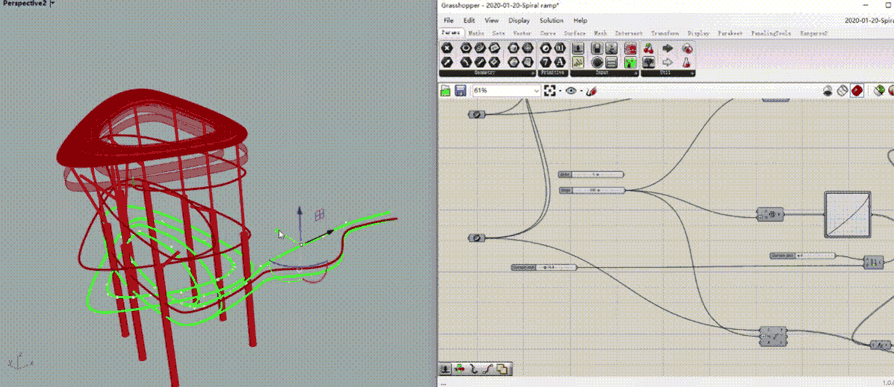Pick the Text parameter 'A' hexagon icon
Image resolution: width=894 pixels, height=387 pixels.
pos(560,62)
